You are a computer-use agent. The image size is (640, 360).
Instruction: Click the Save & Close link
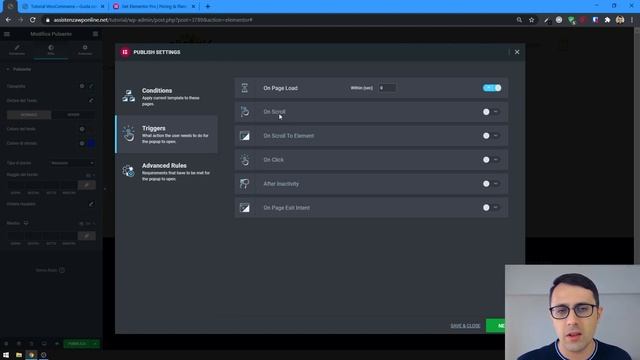tap(465, 326)
